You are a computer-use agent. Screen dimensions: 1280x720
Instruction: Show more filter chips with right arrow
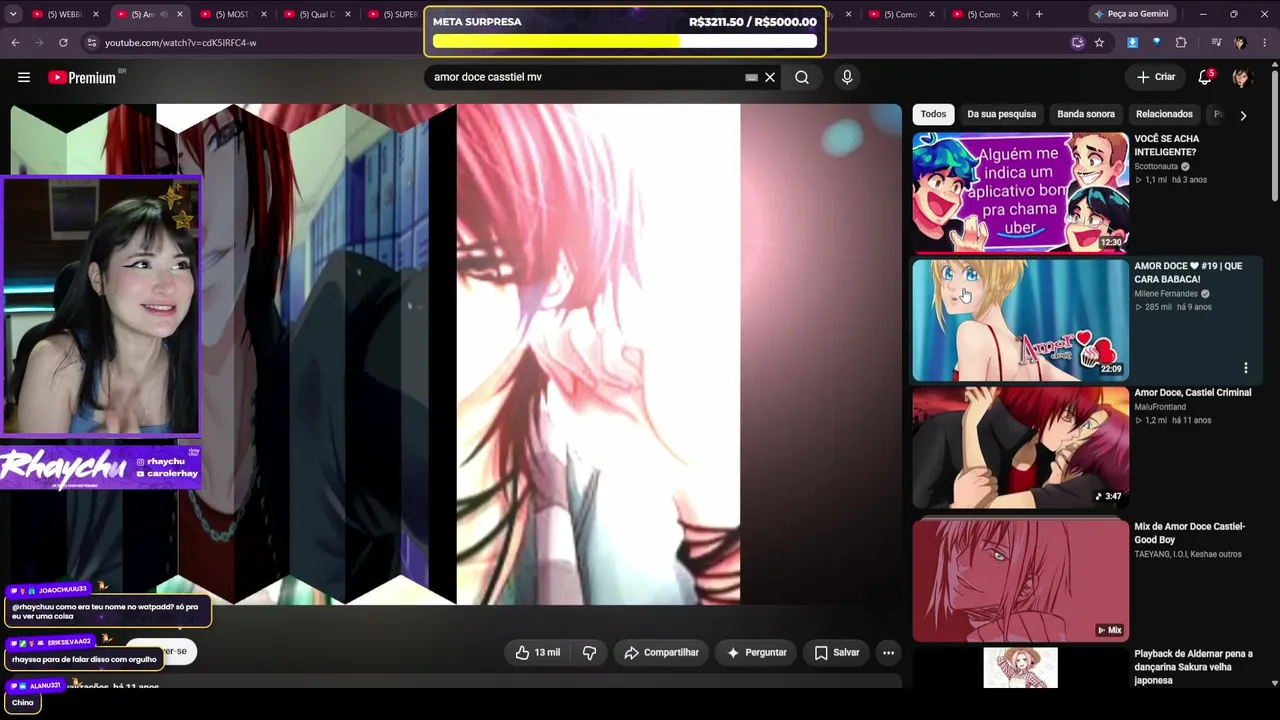(1243, 115)
